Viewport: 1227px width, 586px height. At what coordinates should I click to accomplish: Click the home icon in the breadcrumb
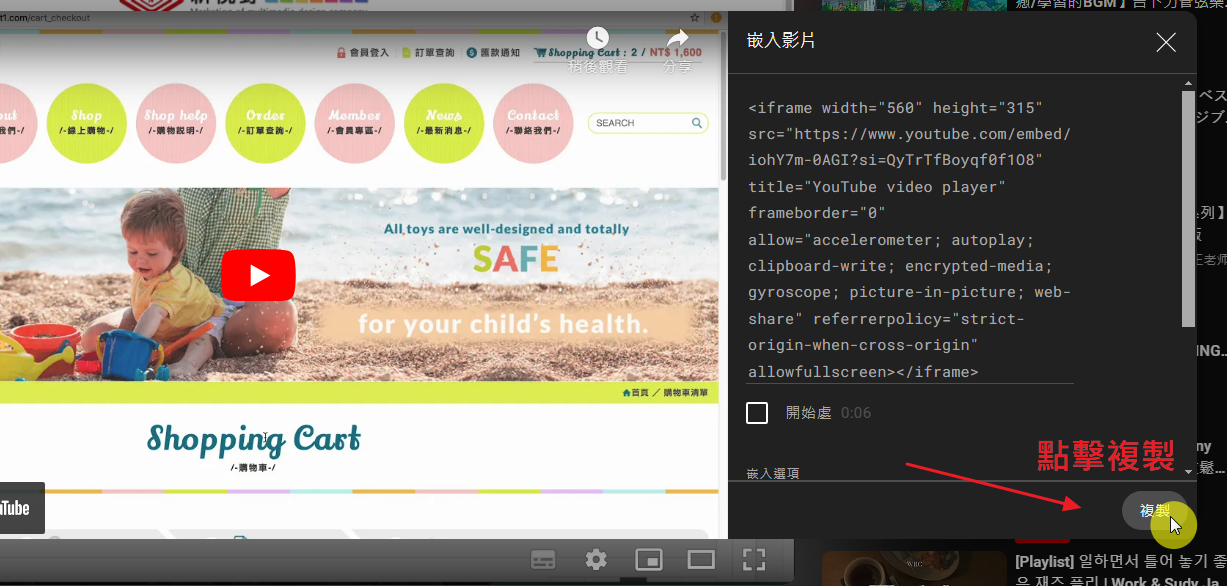pyautogui.click(x=626, y=393)
